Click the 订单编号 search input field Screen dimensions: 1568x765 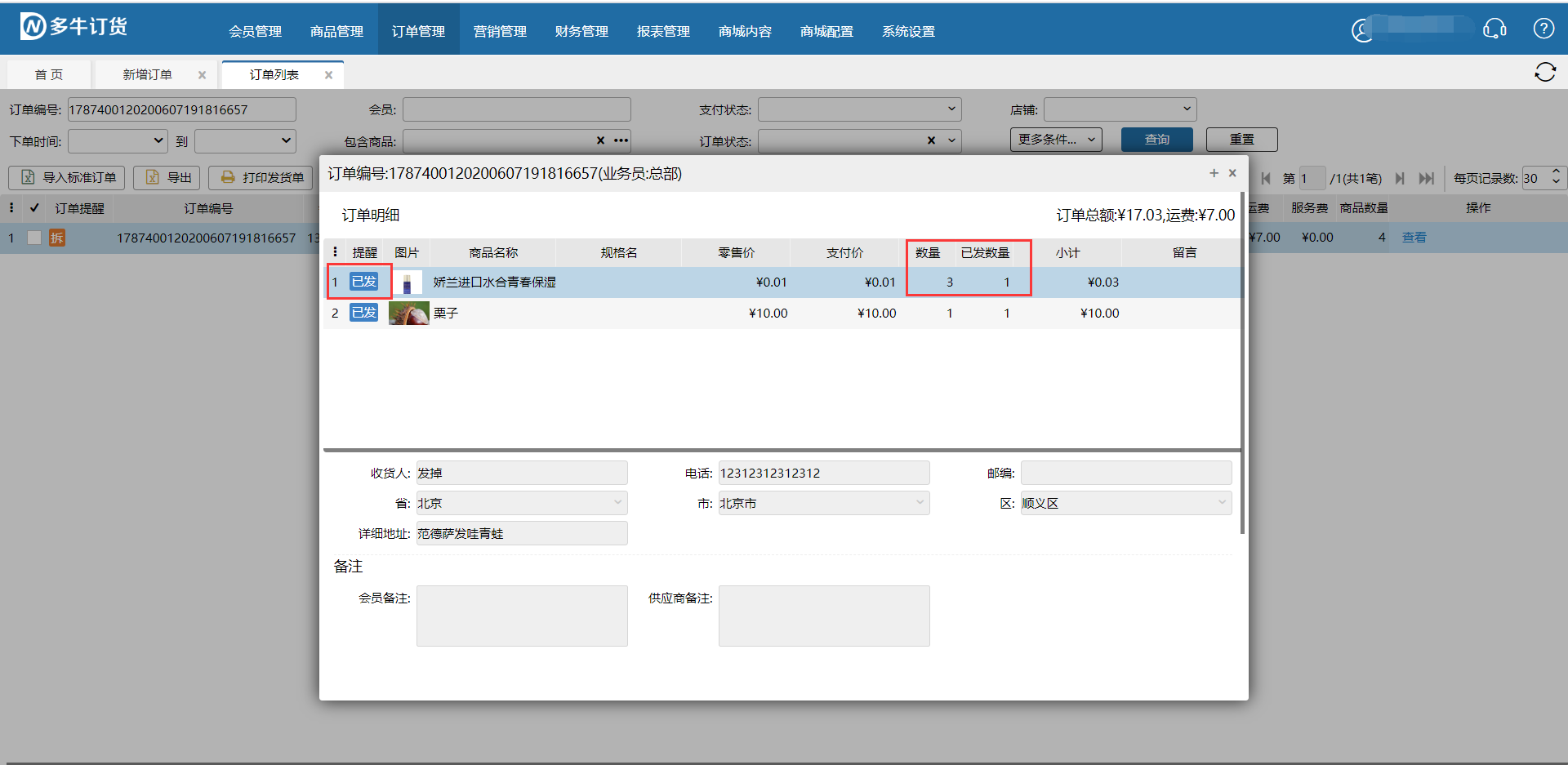click(x=181, y=109)
